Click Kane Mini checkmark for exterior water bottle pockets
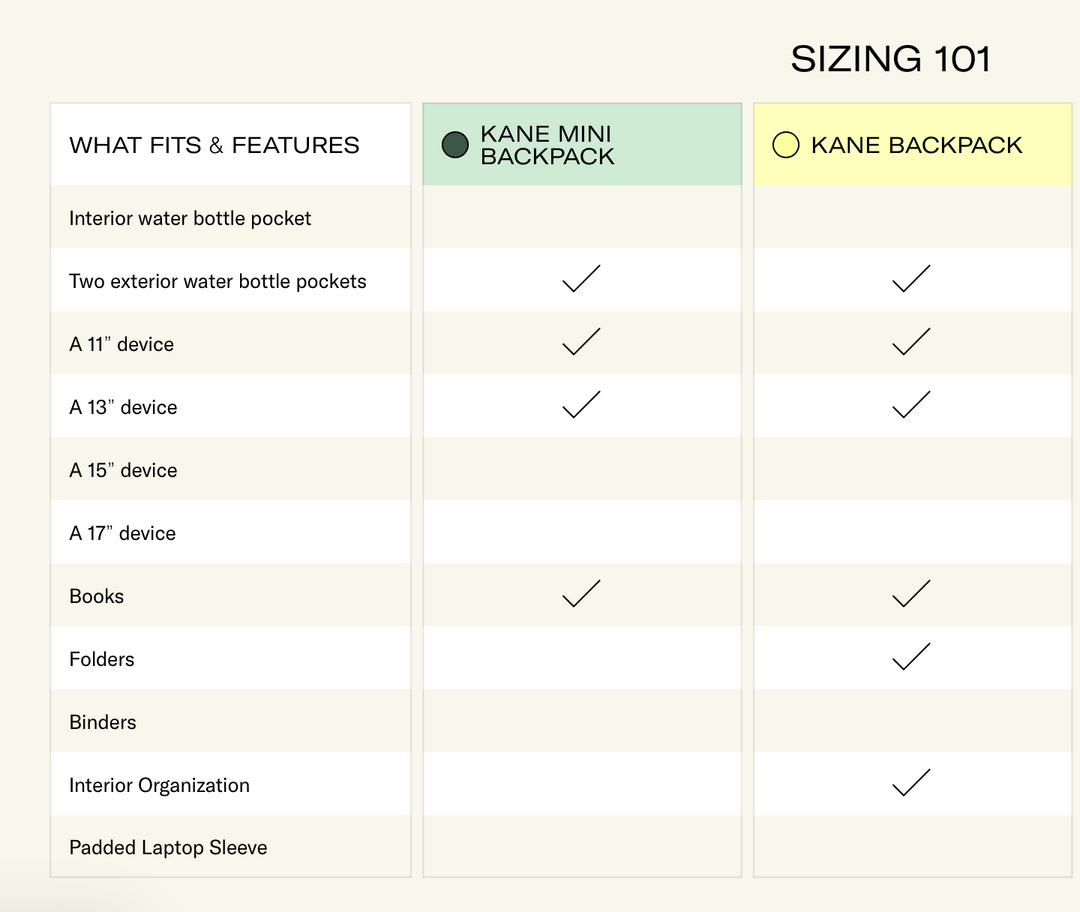This screenshot has height=912, width=1080. 581,279
